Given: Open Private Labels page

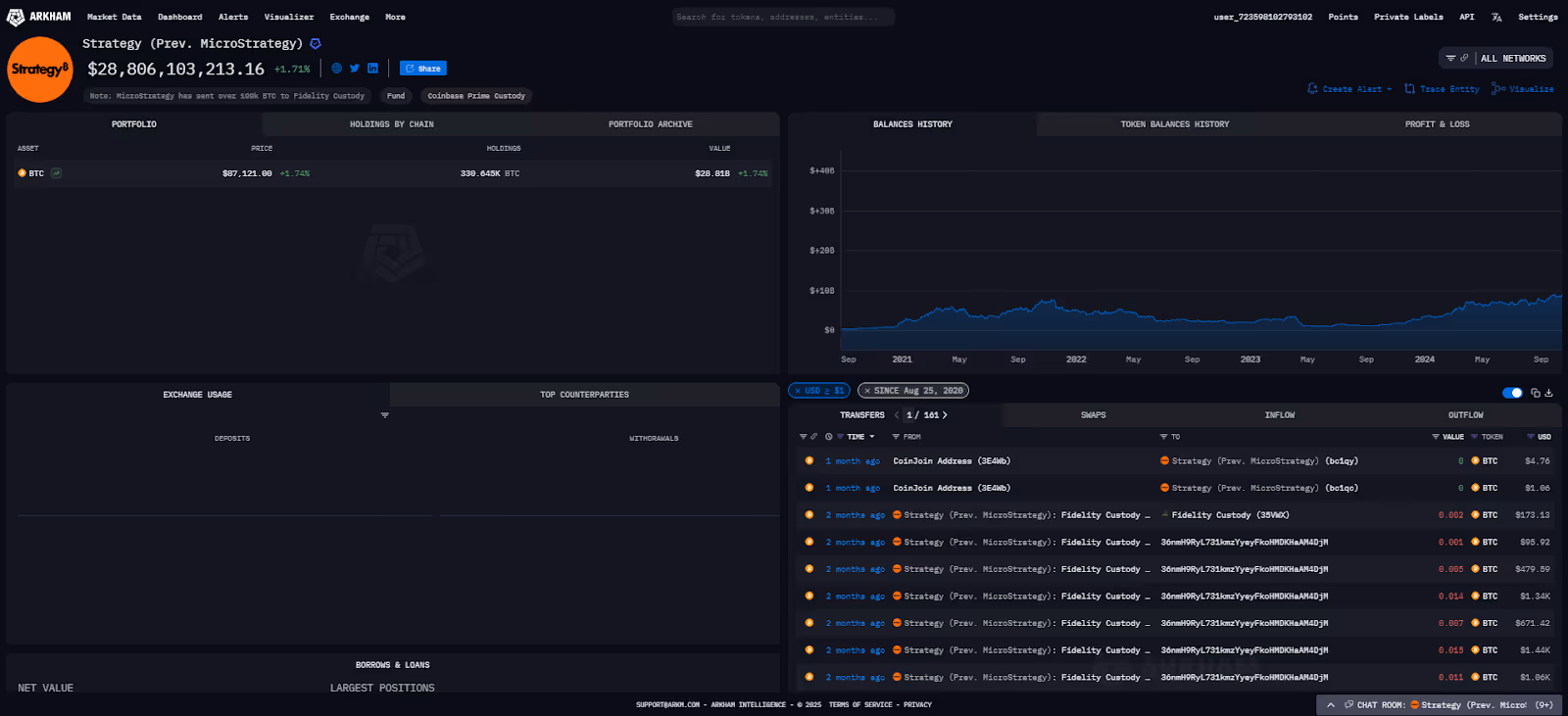Looking at the screenshot, I should pyautogui.click(x=1408, y=17).
